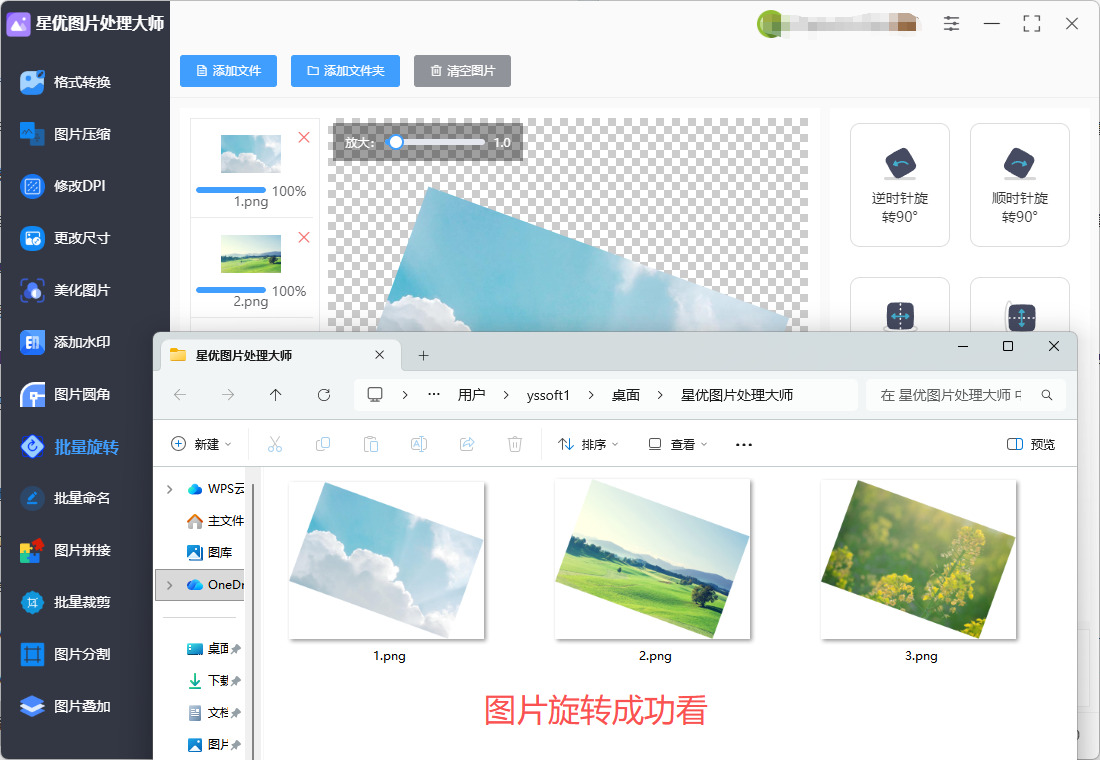Open 美化图片 feature
The width and height of the screenshot is (1100, 760).
coord(65,290)
